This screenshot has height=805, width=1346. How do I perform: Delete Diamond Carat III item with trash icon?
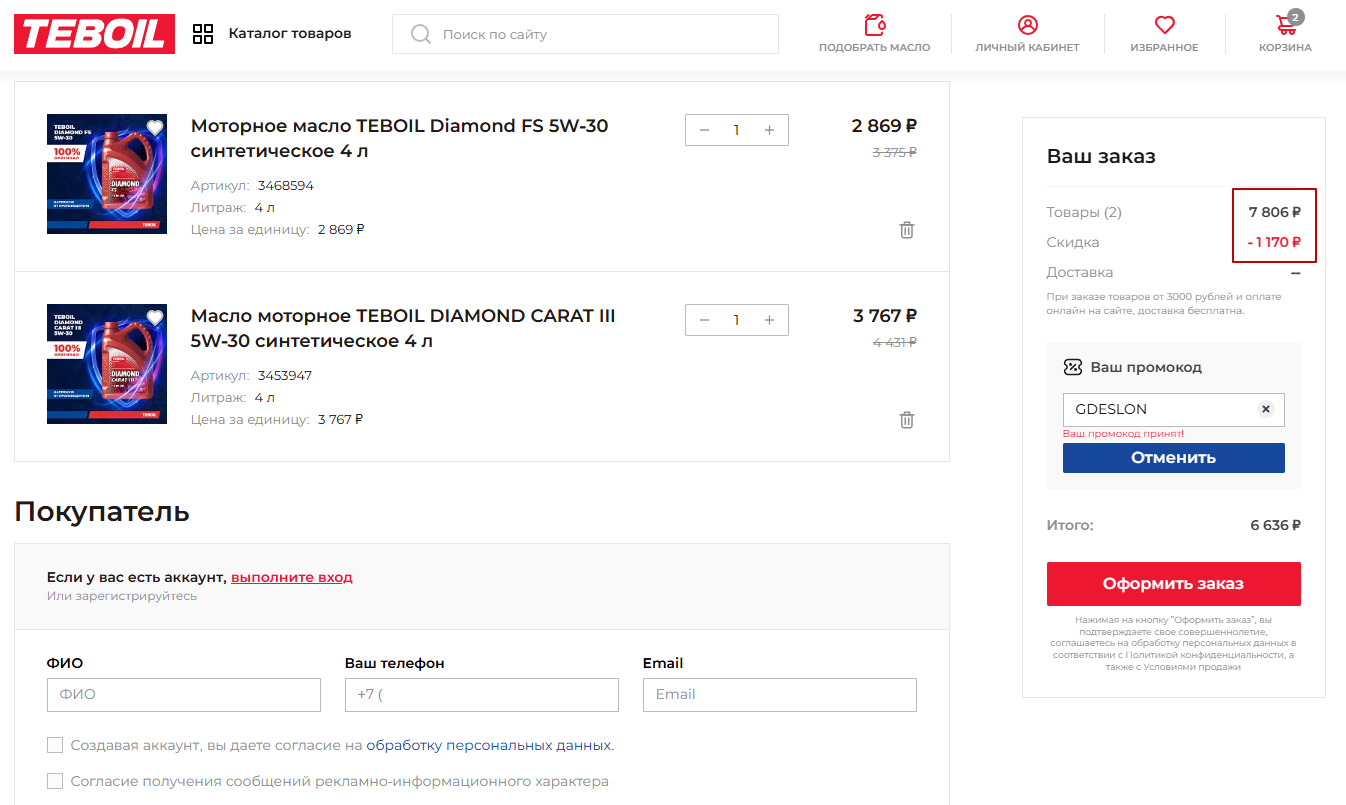(907, 420)
